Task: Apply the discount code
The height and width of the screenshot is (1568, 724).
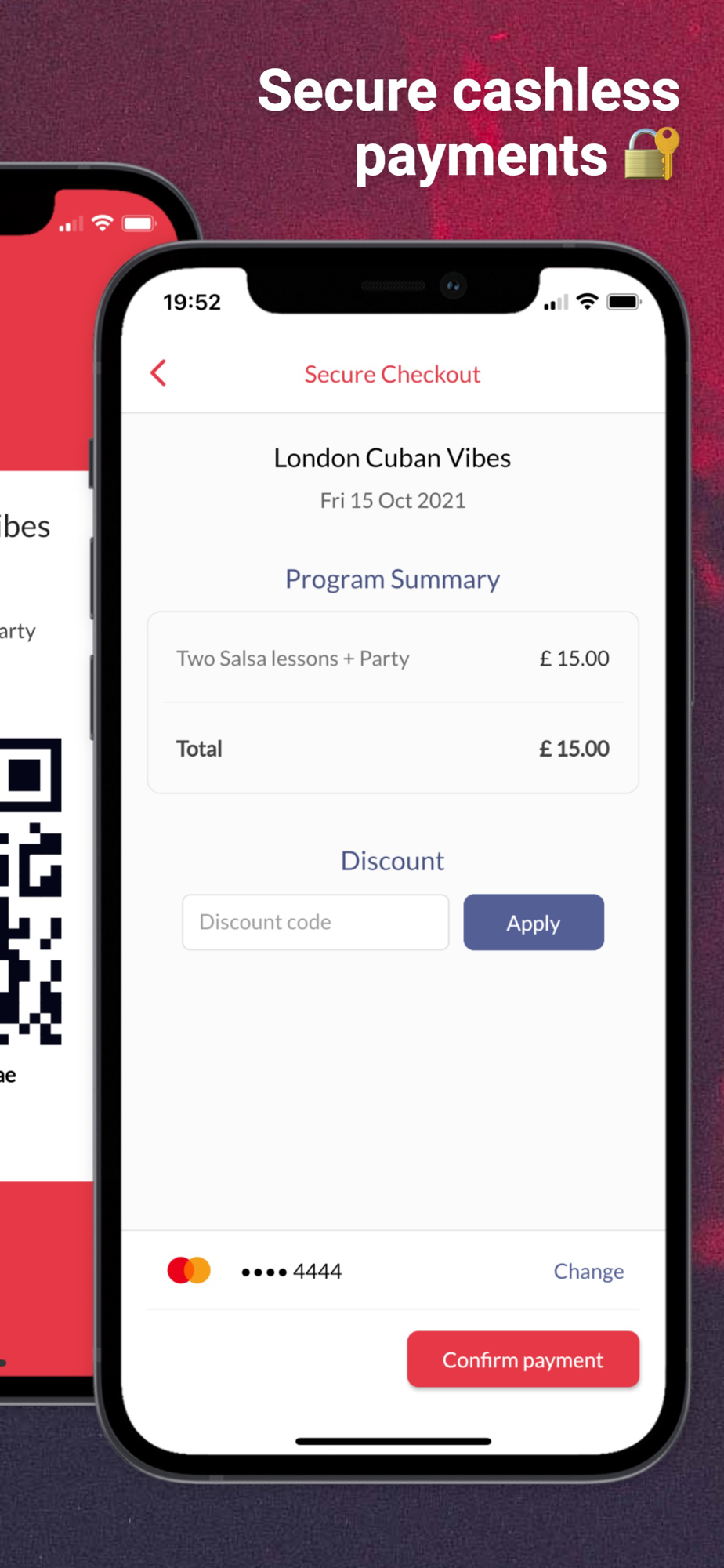Action: pos(534,922)
